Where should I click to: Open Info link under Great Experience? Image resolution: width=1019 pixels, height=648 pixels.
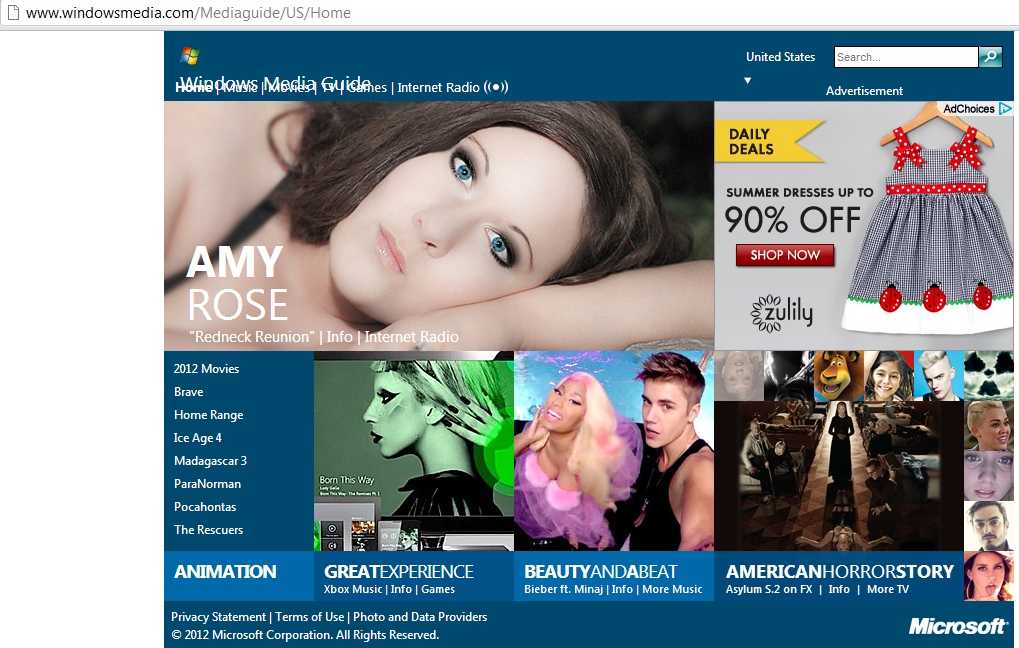click(x=401, y=590)
